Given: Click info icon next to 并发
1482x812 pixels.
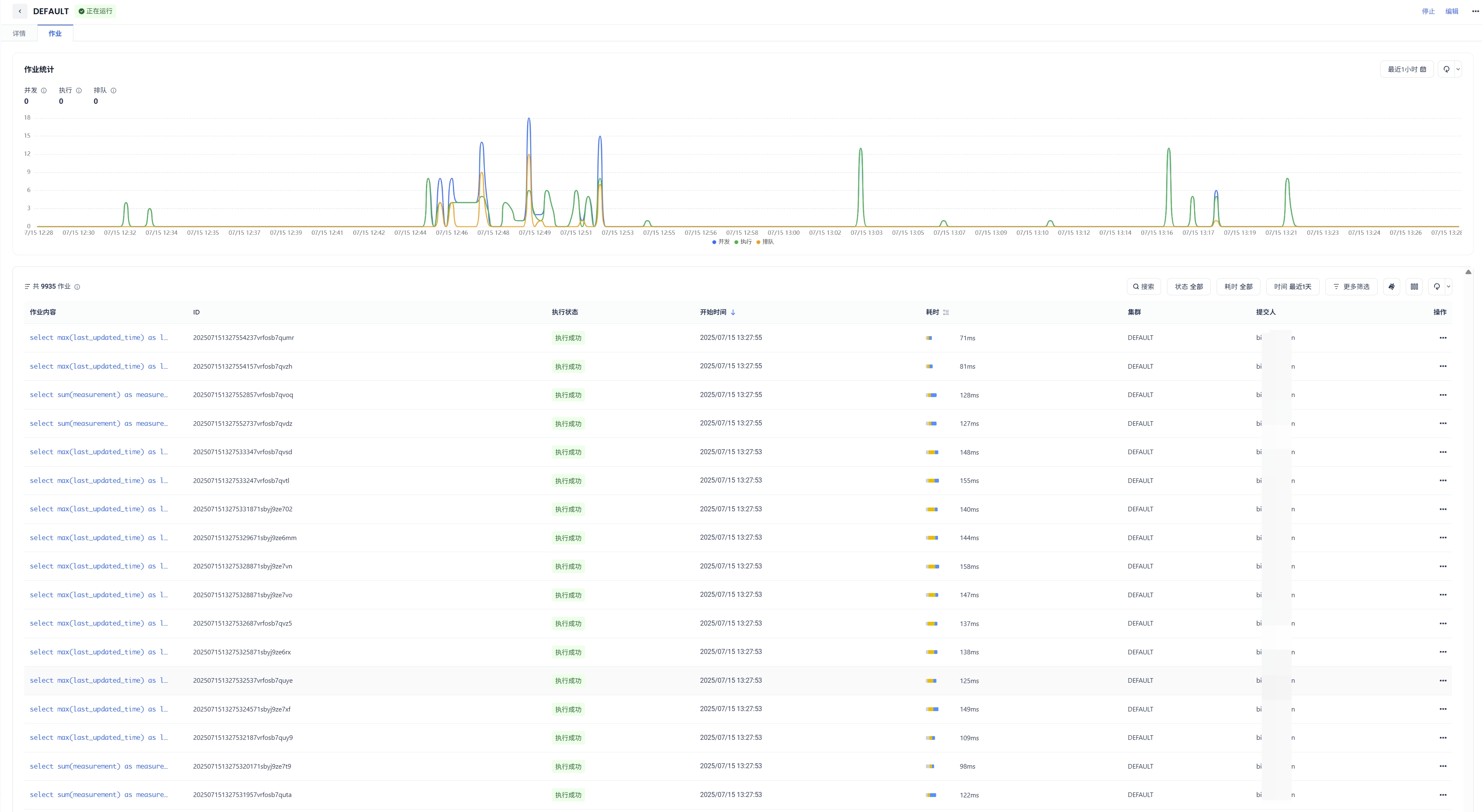Looking at the screenshot, I should point(44,90).
